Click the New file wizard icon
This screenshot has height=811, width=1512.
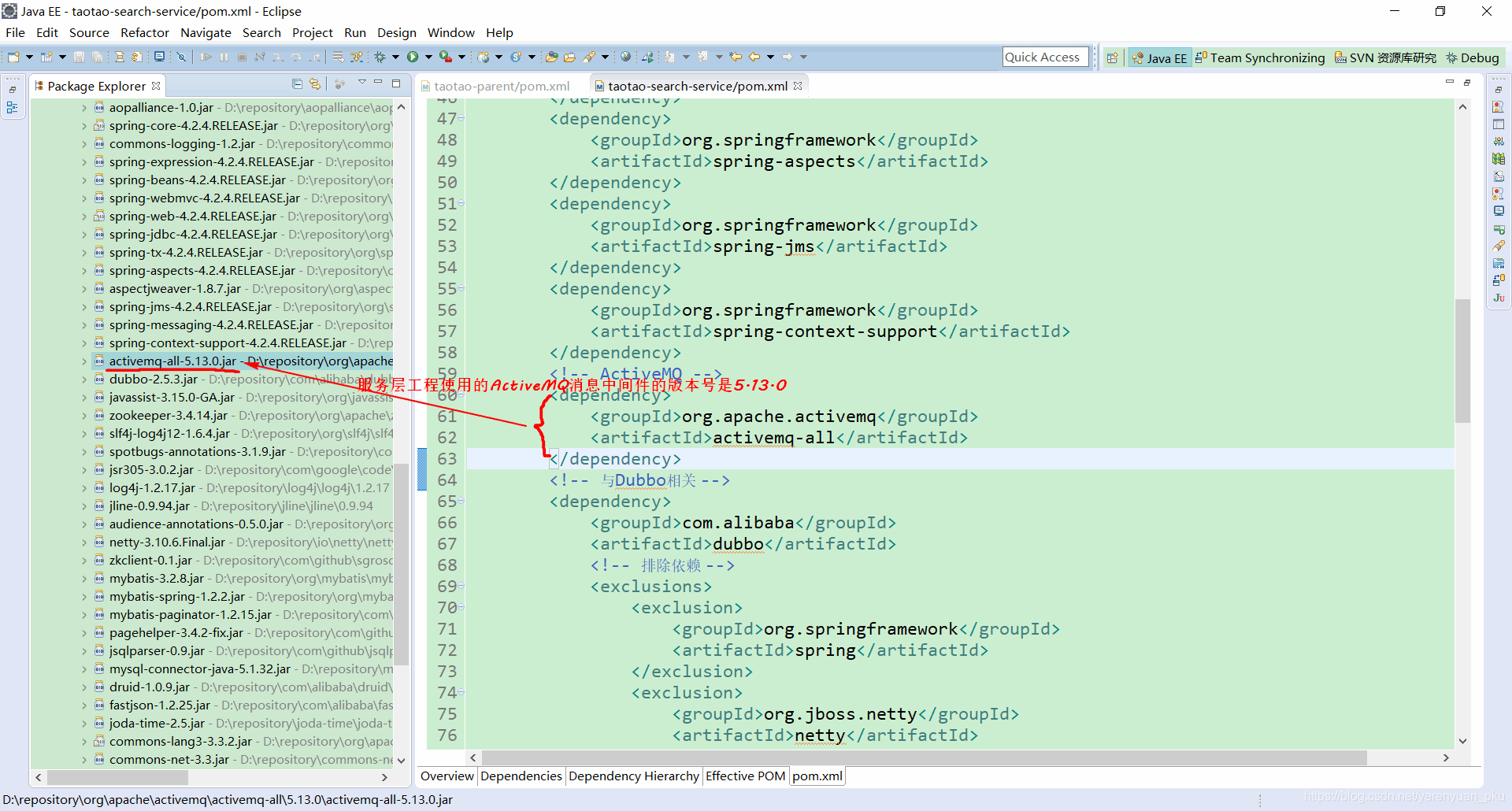(x=13, y=57)
